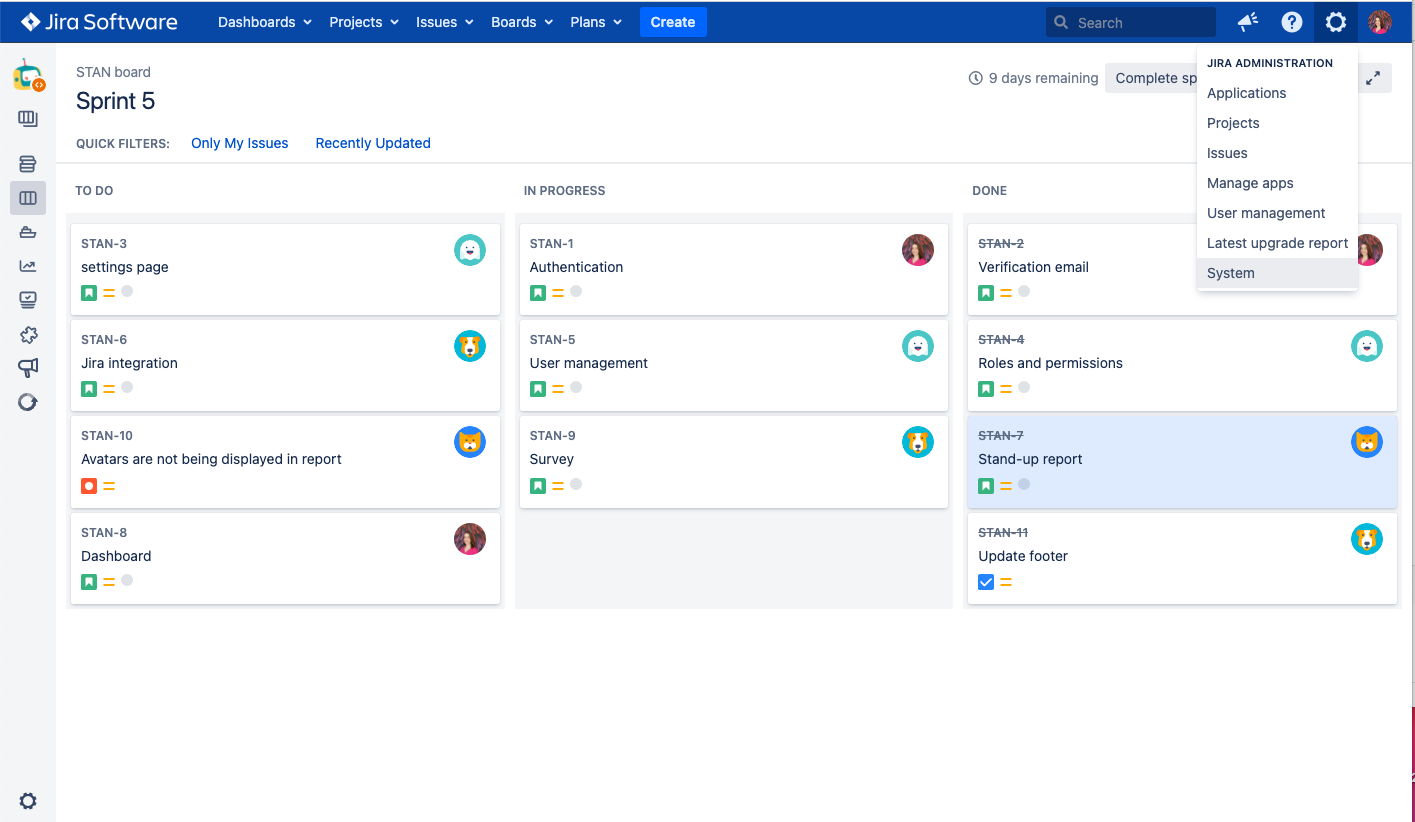Click the 'Dashboard' card title
The height and width of the screenshot is (822, 1415).
(x=116, y=556)
